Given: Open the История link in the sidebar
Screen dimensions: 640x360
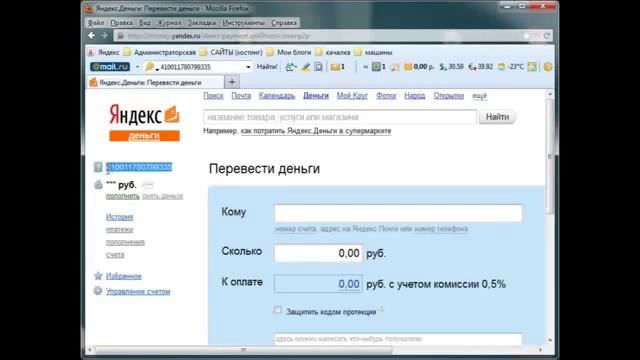Looking at the screenshot, I should (120, 217).
